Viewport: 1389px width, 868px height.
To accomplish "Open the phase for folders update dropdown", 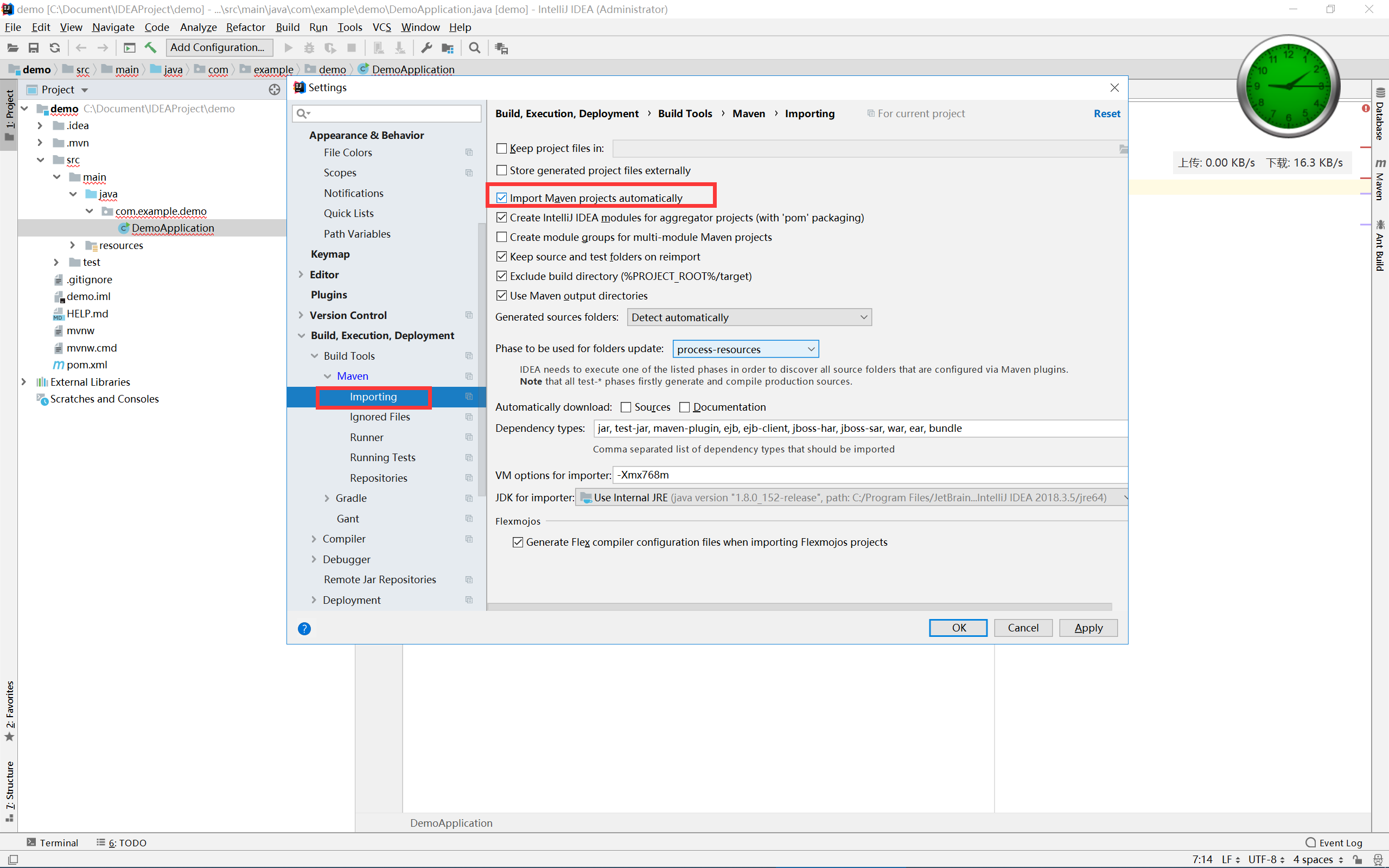I will [745, 349].
